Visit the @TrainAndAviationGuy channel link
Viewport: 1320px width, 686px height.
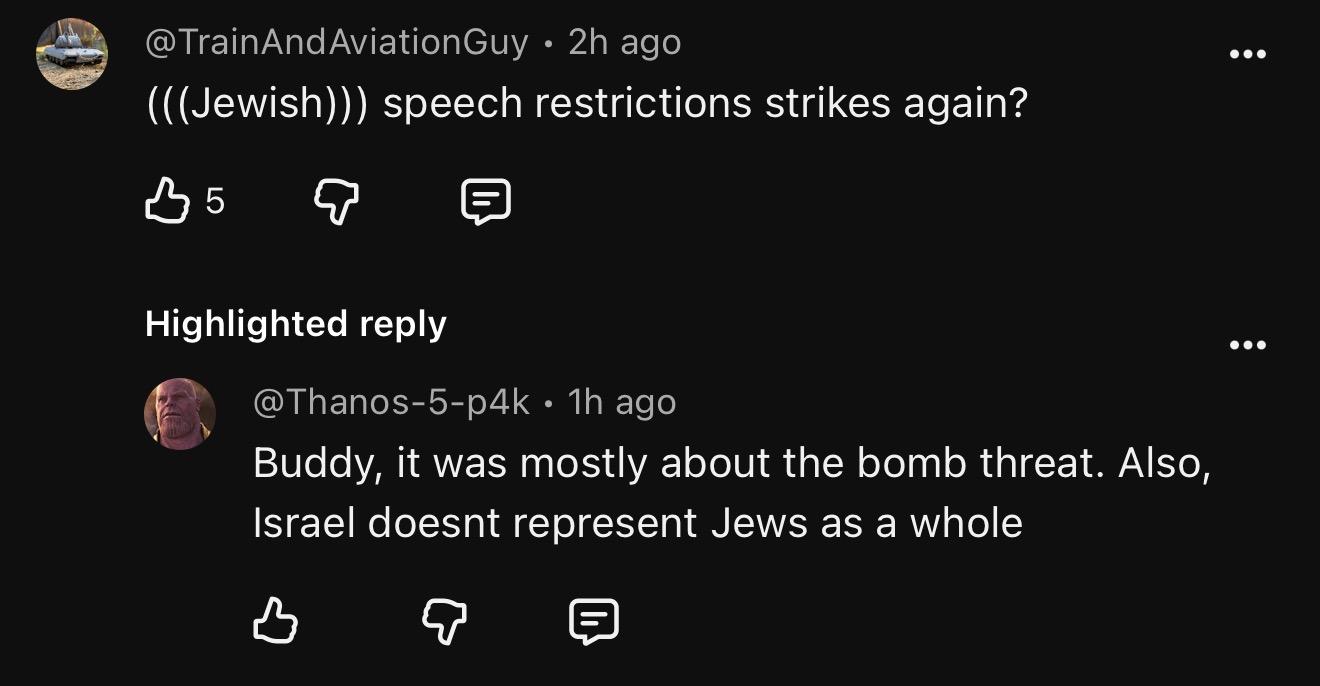(x=336, y=42)
